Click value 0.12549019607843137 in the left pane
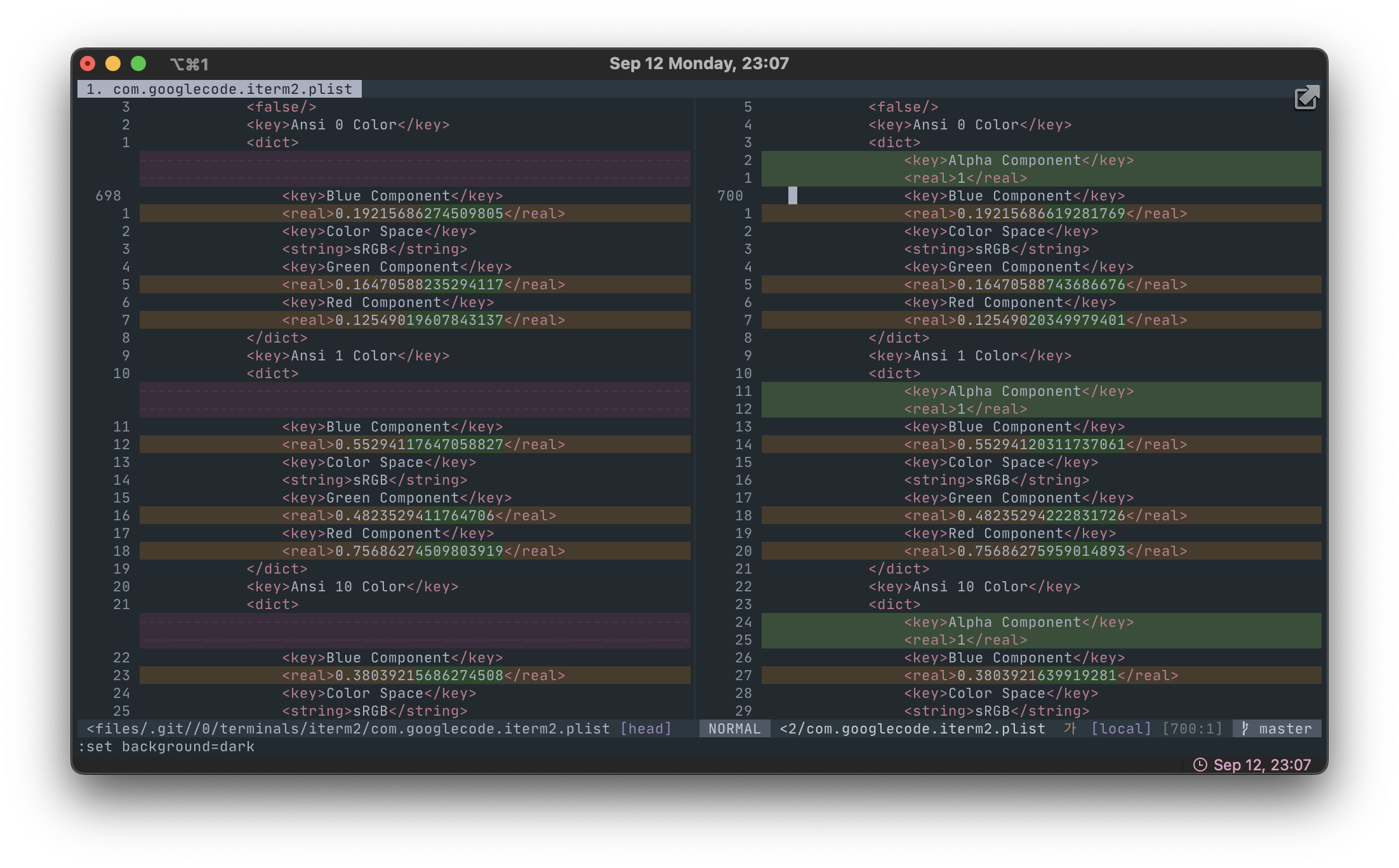This screenshot has width=1399, height=868. 419,320
